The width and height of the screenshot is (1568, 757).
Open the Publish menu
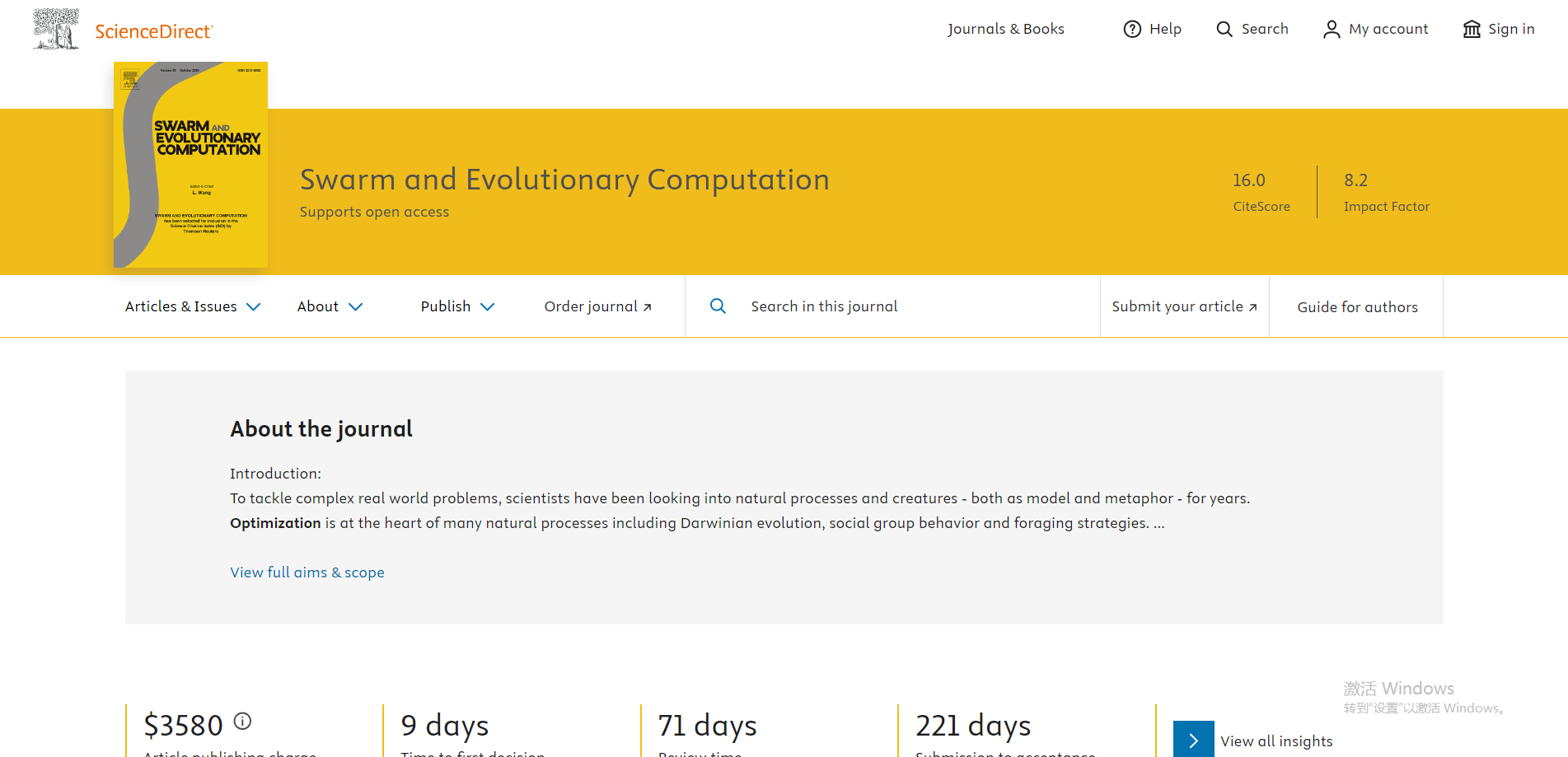[x=446, y=306]
